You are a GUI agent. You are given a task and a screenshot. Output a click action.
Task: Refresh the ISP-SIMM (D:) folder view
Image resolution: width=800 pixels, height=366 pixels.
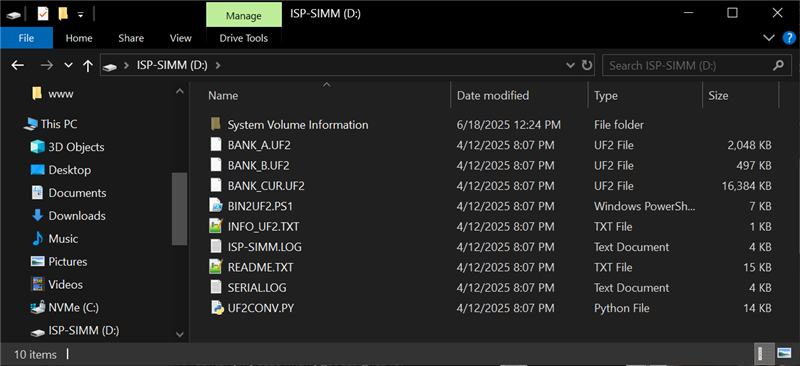click(x=587, y=65)
